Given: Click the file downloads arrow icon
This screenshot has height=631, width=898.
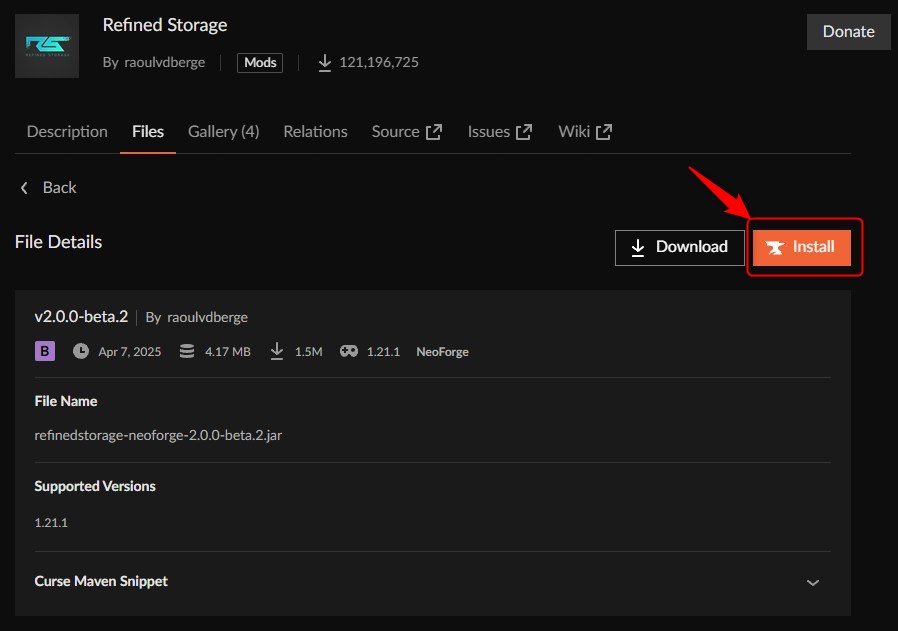Looking at the screenshot, I should (x=277, y=351).
